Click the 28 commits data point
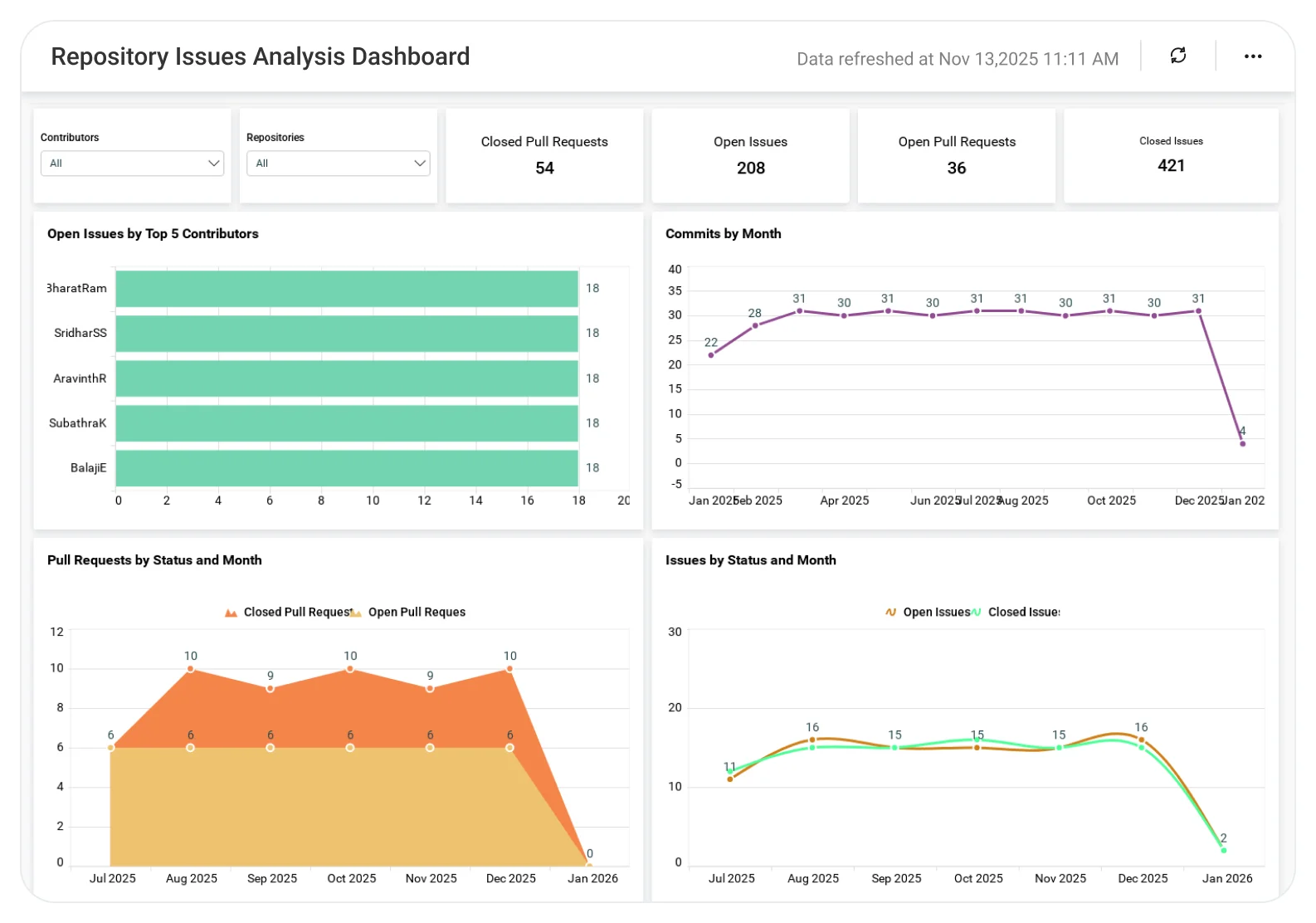Screen dimensions: 1316x923 [755, 325]
